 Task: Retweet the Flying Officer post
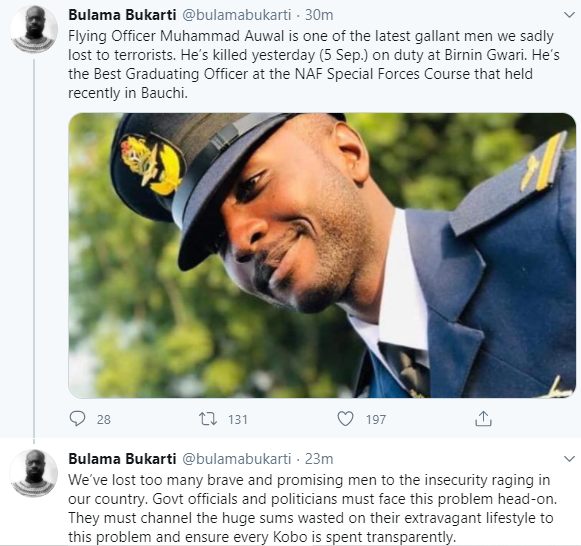(208, 419)
